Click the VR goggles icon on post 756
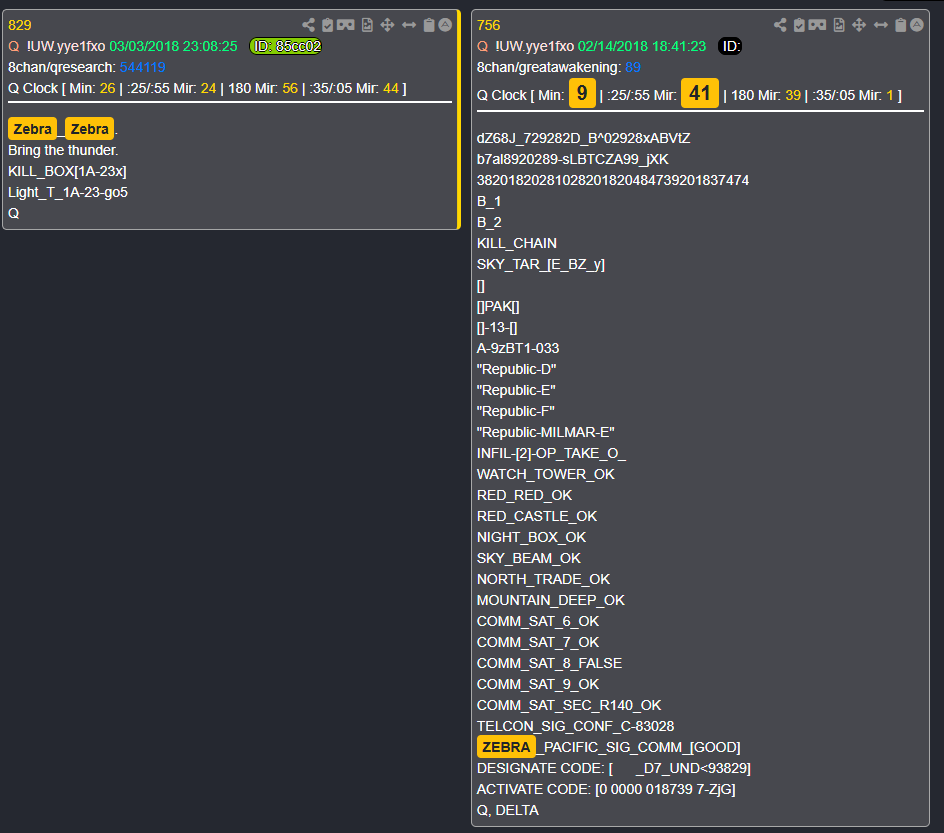This screenshot has width=944, height=833. [x=818, y=25]
